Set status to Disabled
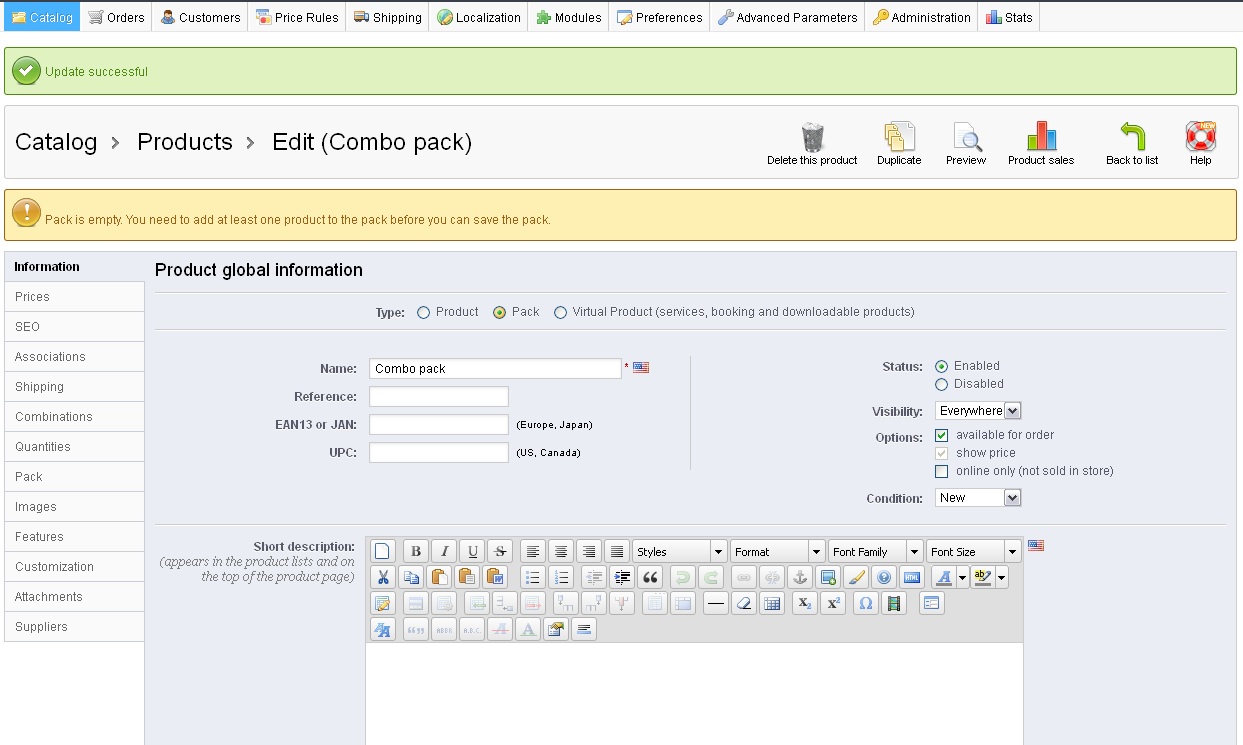This screenshot has width=1243, height=745. point(941,384)
